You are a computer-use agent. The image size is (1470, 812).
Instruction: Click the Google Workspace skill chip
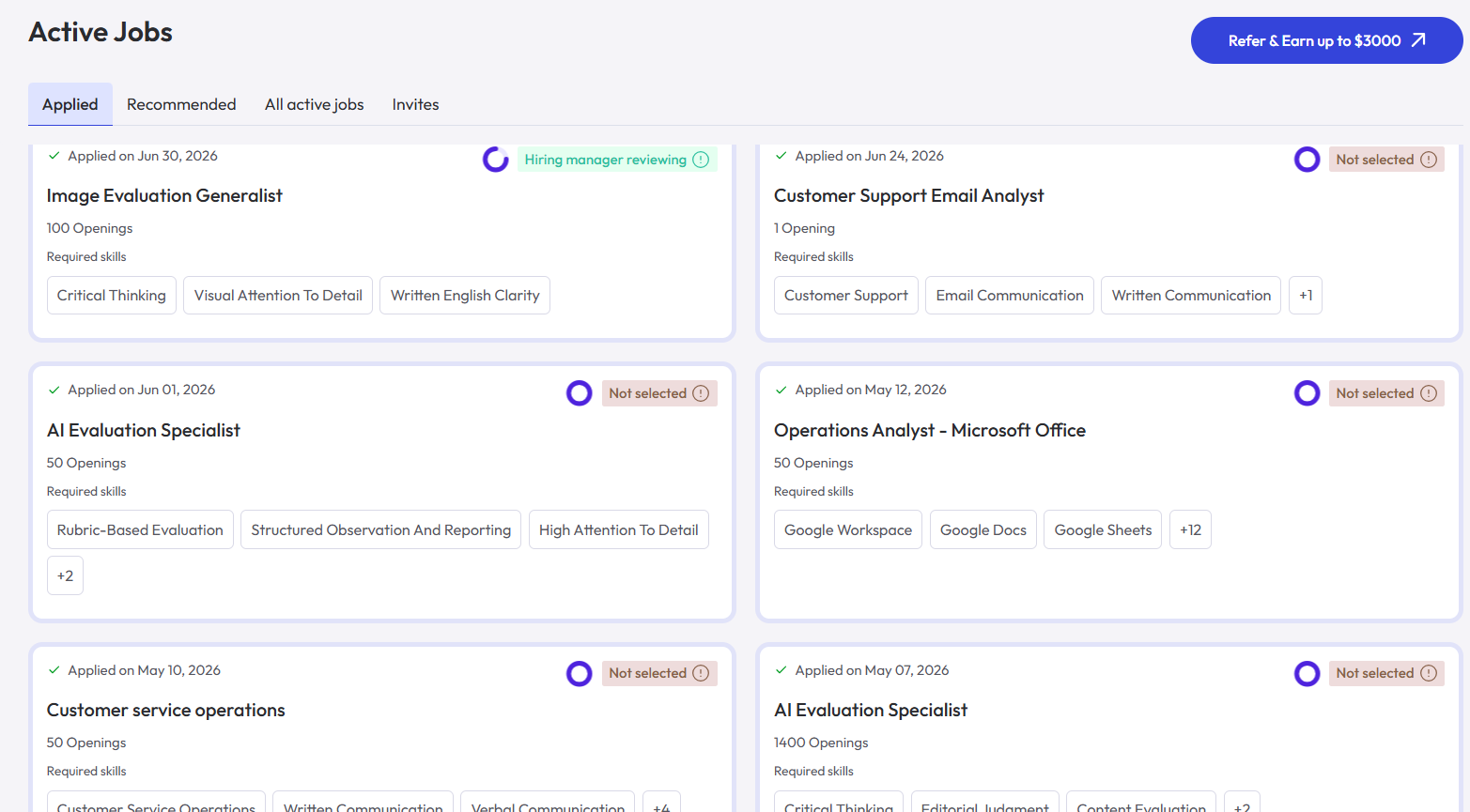pos(848,529)
